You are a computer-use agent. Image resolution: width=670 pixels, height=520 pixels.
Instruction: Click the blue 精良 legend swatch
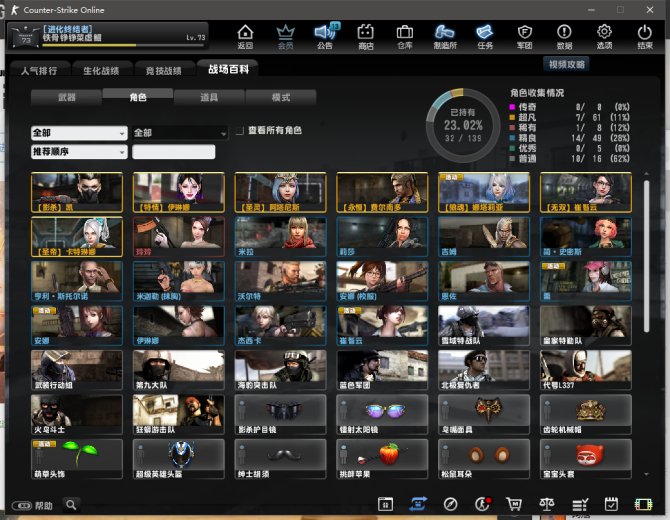512,138
